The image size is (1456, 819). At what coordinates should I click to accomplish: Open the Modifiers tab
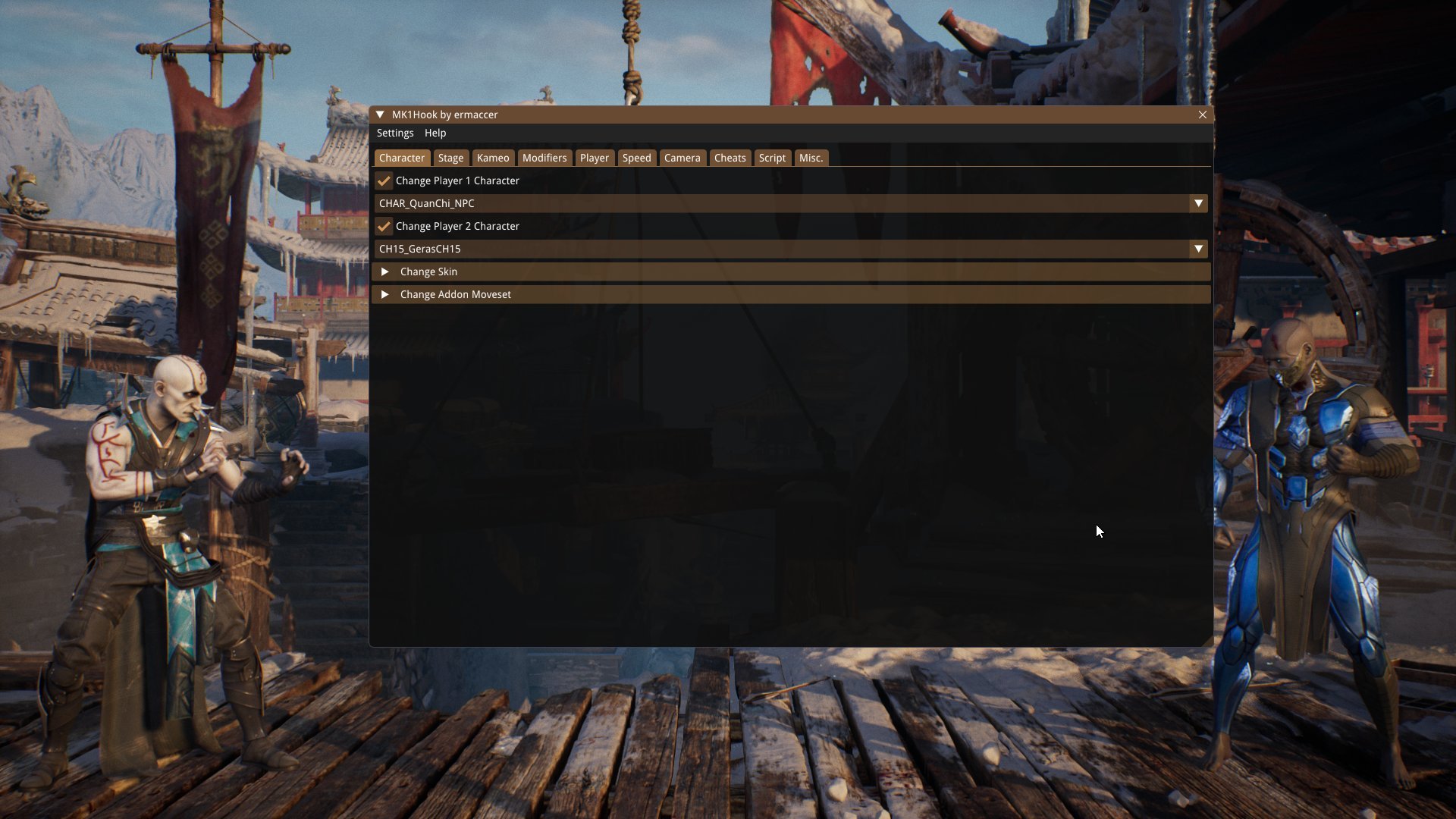point(544,157)
